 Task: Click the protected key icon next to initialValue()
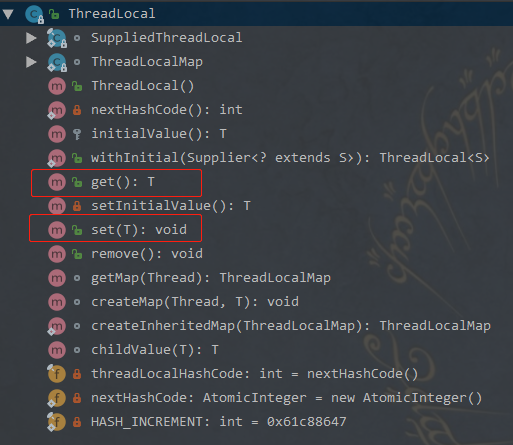point(77,134)
